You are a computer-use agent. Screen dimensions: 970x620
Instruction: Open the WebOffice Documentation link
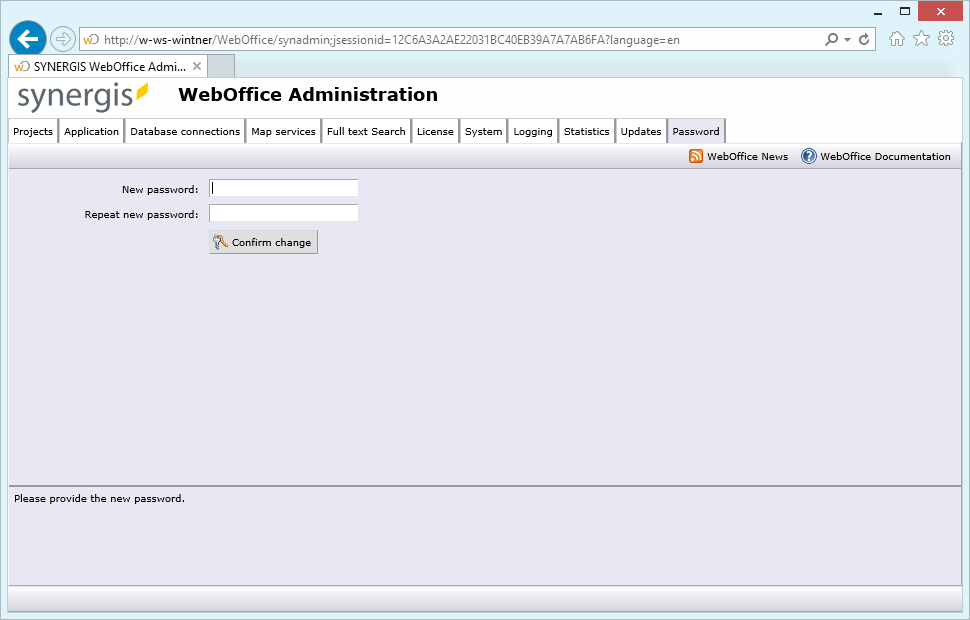885,156
